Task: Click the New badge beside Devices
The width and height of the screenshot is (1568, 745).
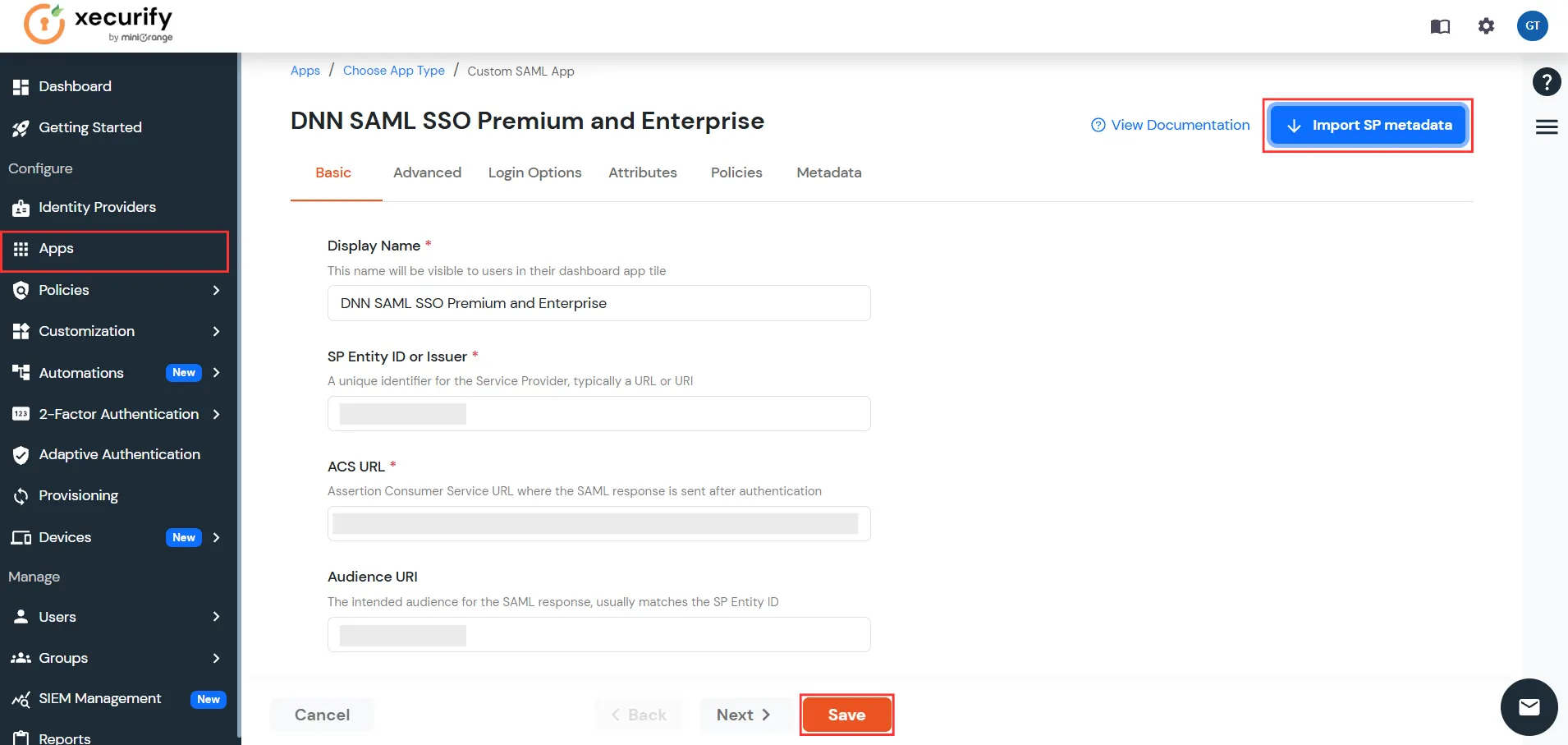Action: tap(184, 537)
